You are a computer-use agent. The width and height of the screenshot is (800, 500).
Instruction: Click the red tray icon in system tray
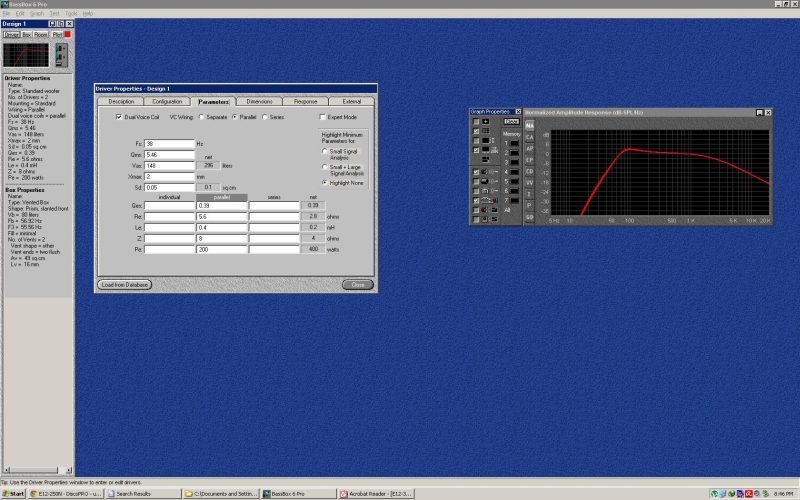pyautogui.click(x=748, y=493)
